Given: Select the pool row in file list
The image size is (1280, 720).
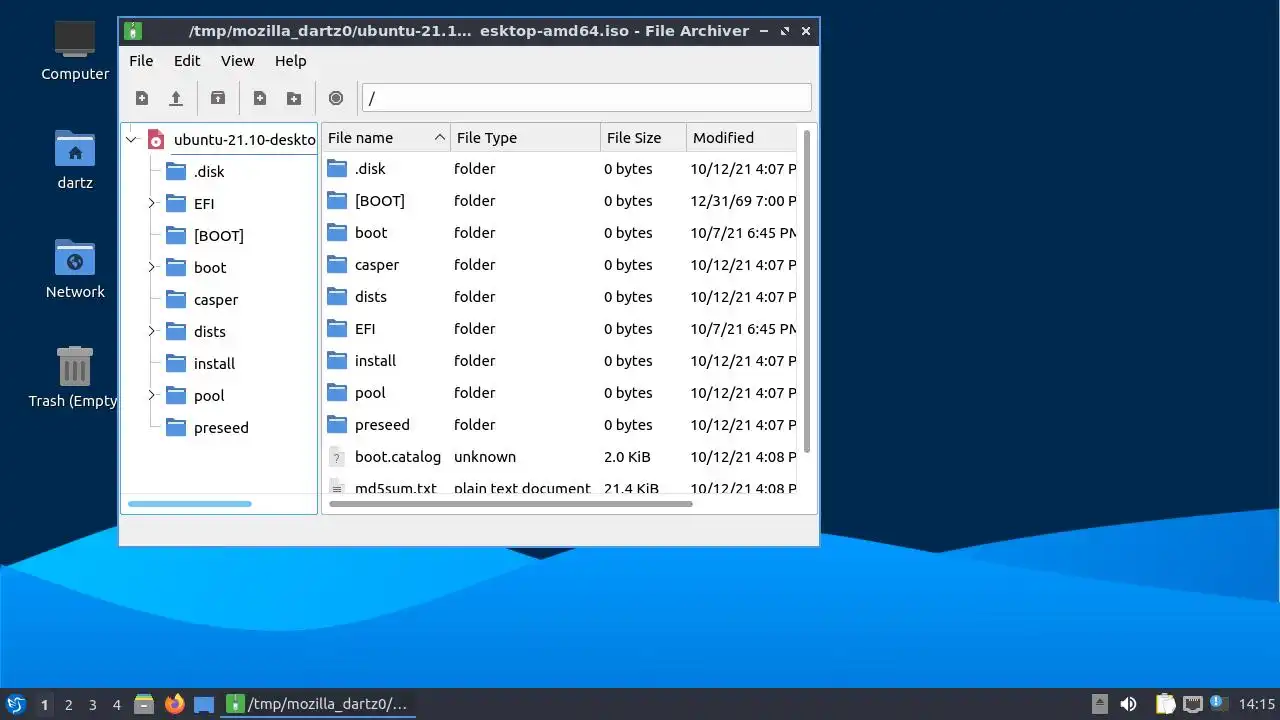Looking at the screenshot, I should coord(560,393).
